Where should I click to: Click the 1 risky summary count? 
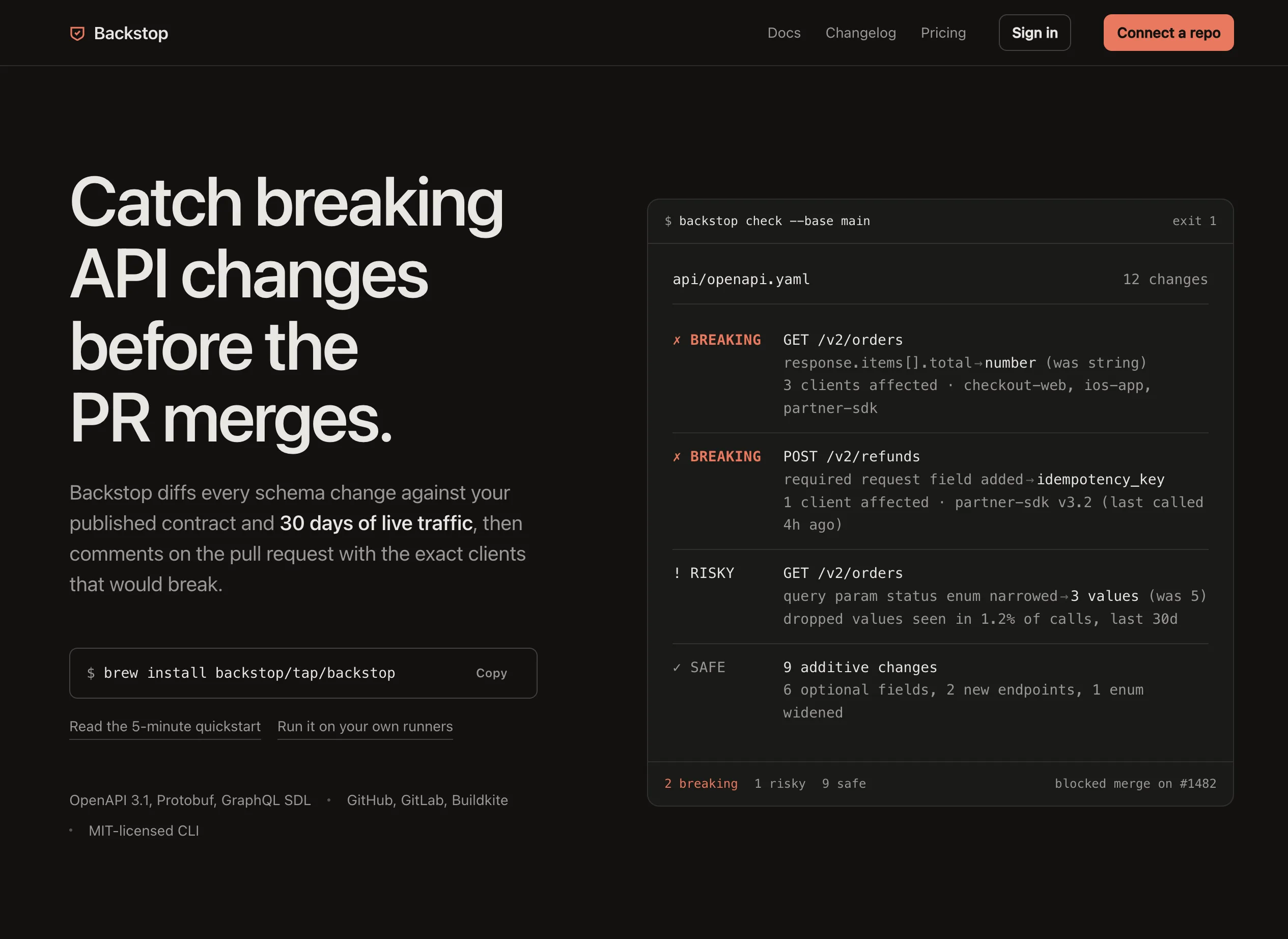pyautogui.click(x=779, y=783)
